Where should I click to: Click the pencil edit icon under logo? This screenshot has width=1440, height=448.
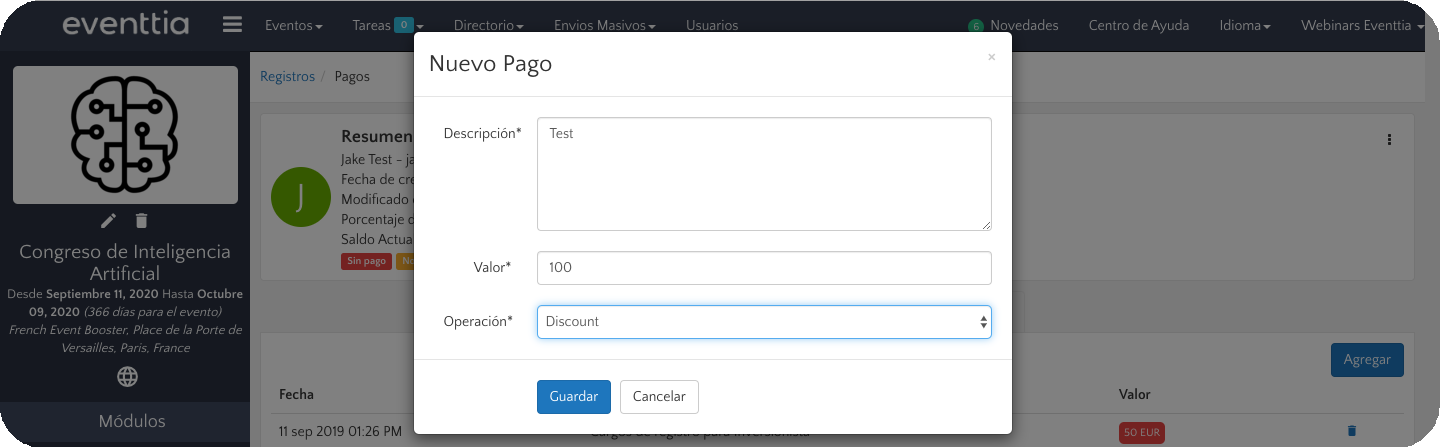(109, 221)
